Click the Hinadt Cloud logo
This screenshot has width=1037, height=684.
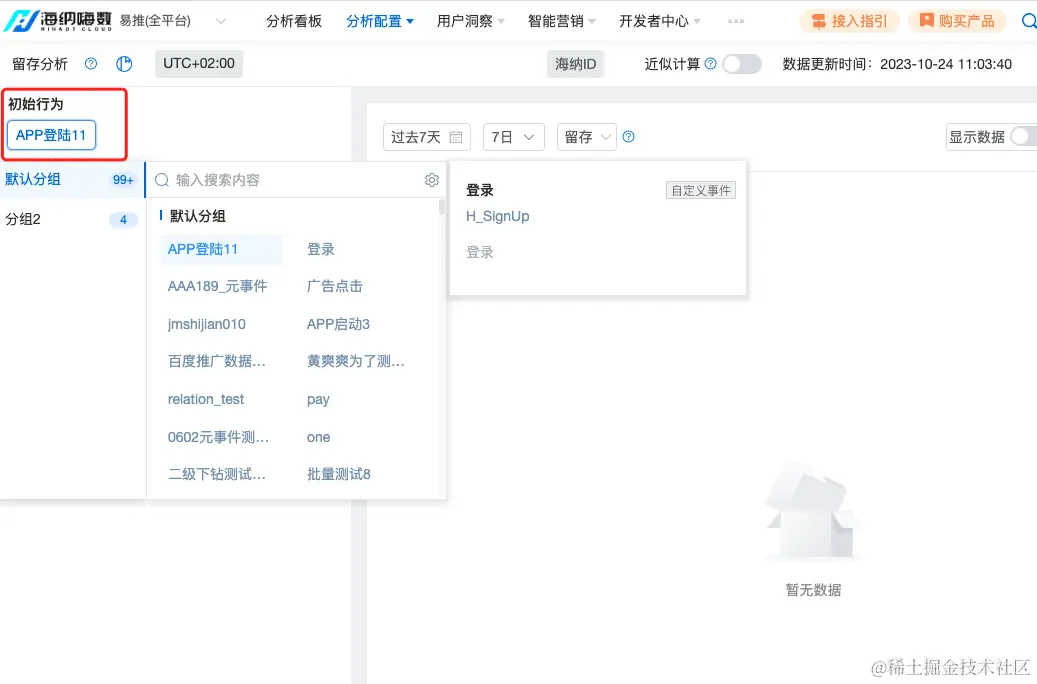pyautogui.click(x=58, y=21)
